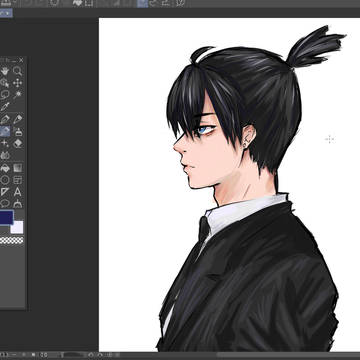Select the Pencil tool
360x360 pixels.
point(18,119)
